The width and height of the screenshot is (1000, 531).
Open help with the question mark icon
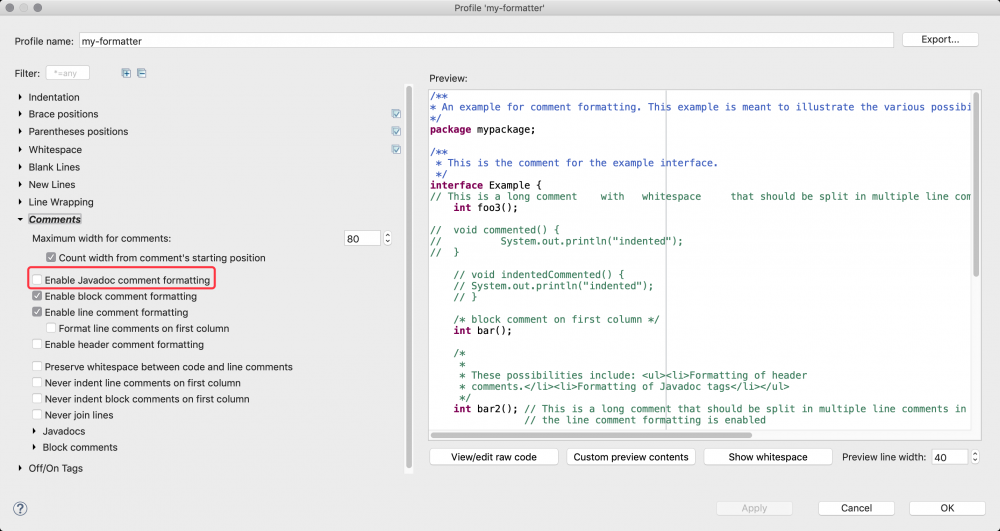coord(21,508)
